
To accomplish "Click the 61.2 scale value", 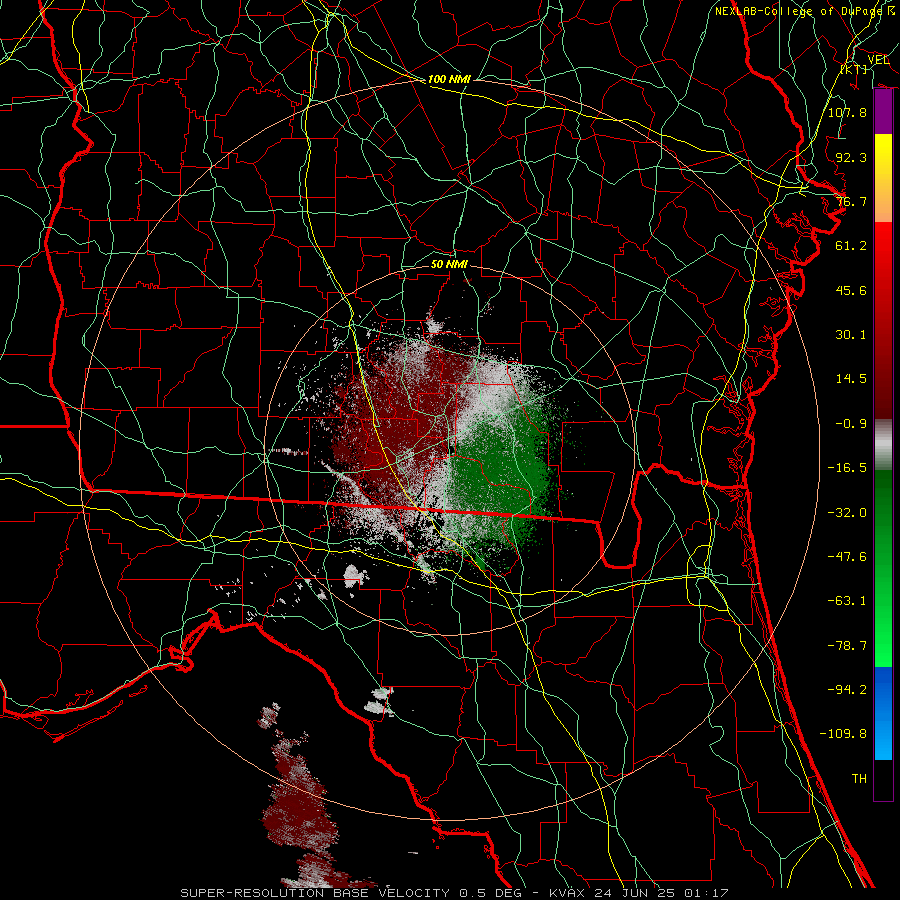I will pyautogui.click(x=851, y=246).
